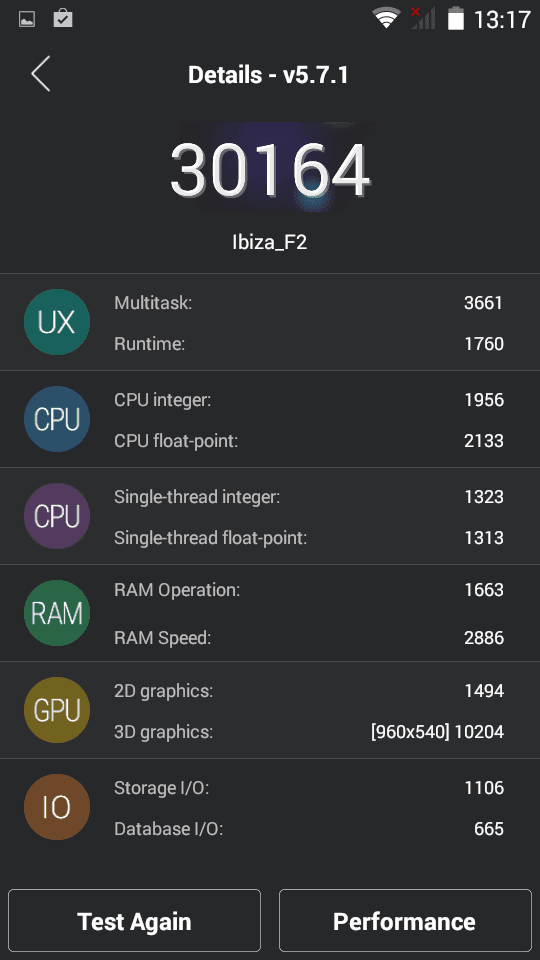Tap the battery indicator icon

point(456,18)
